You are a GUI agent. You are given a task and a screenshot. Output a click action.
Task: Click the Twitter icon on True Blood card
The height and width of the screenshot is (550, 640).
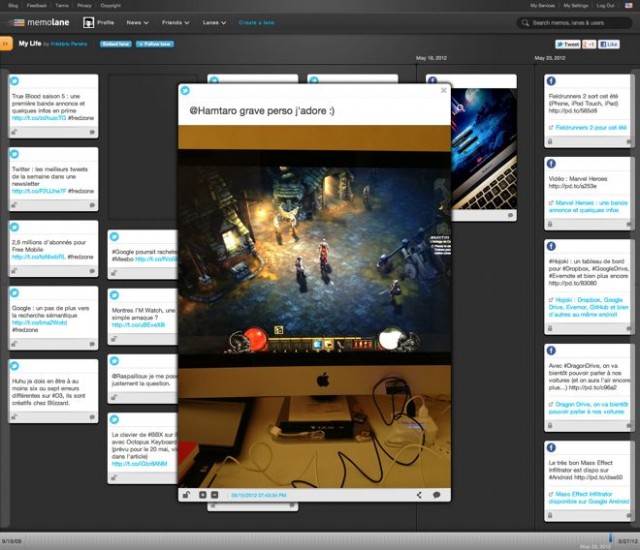coord(15,81)
